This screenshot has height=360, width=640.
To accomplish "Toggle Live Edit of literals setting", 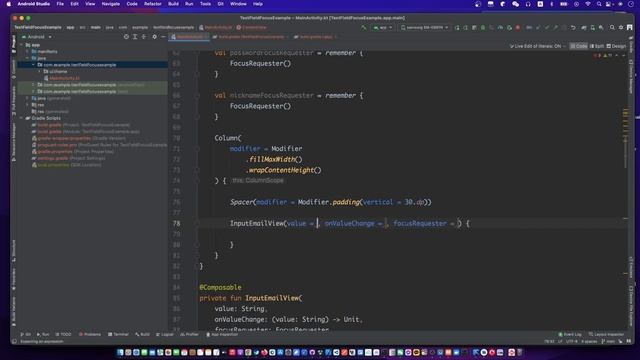I will point(537,46).
